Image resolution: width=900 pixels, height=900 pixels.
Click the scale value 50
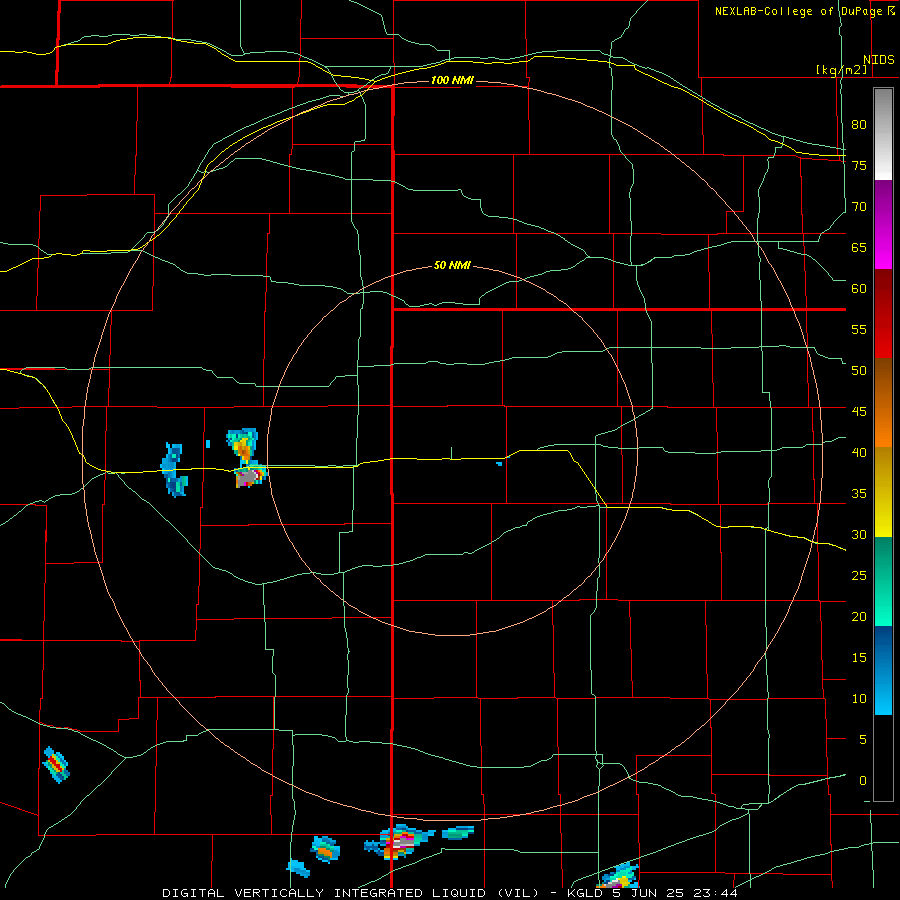pos(859,370)
